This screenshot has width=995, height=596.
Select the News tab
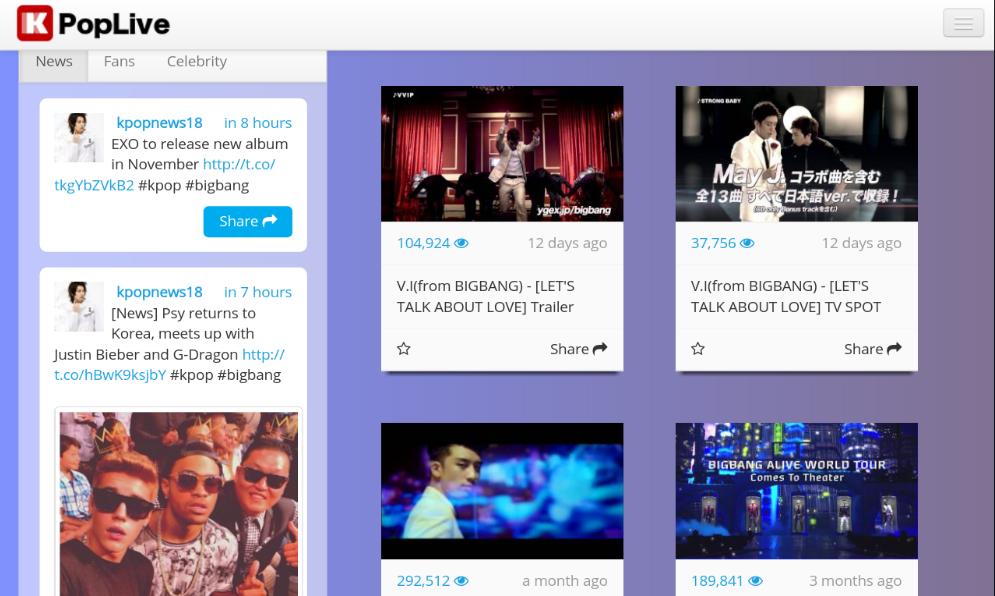coord(53,61)
